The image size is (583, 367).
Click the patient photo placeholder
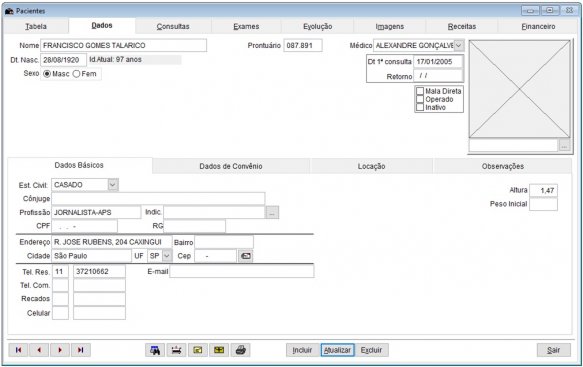coord(519,89)
